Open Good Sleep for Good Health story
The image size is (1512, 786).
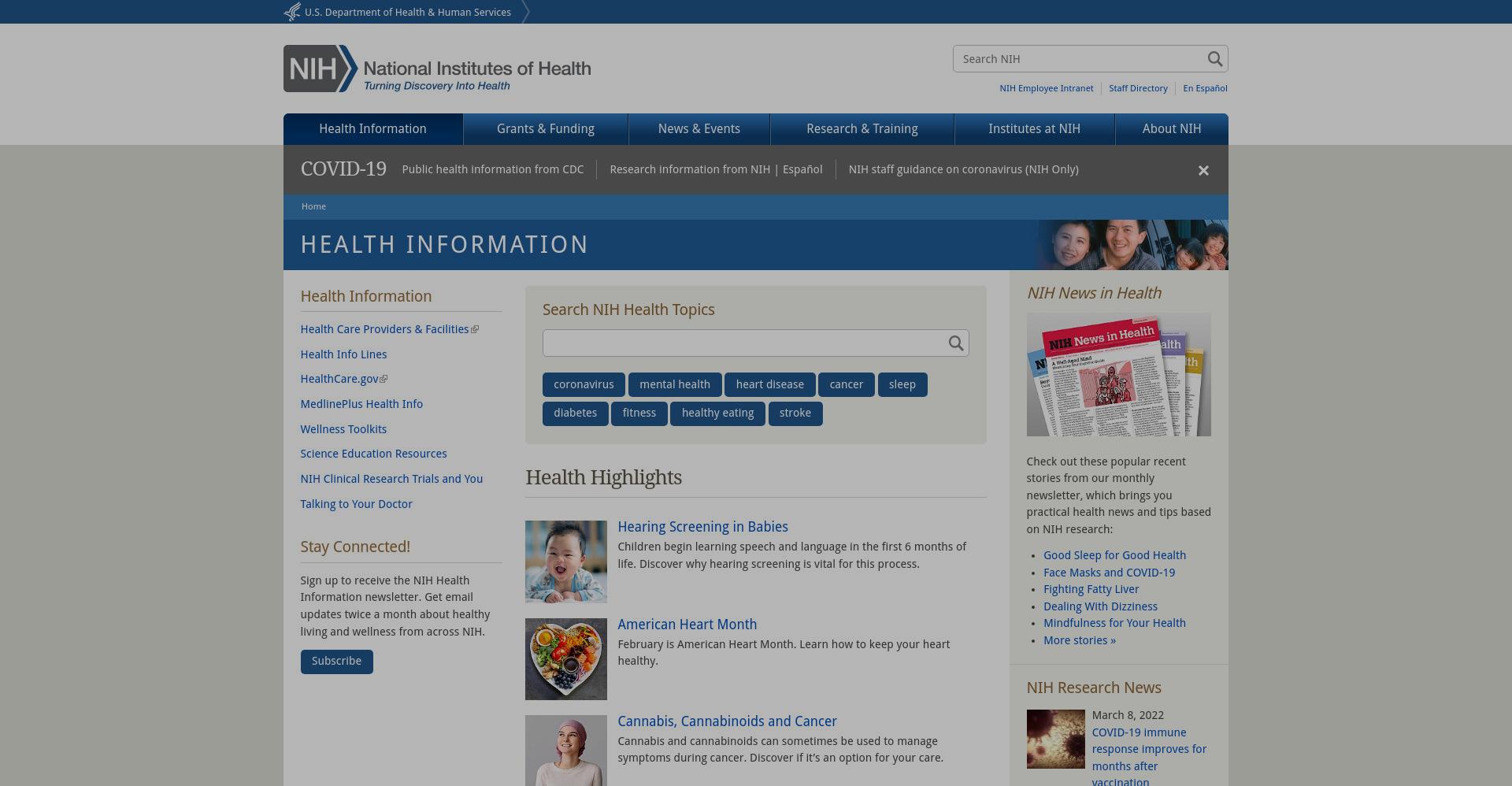click(x=1114, y=556)
